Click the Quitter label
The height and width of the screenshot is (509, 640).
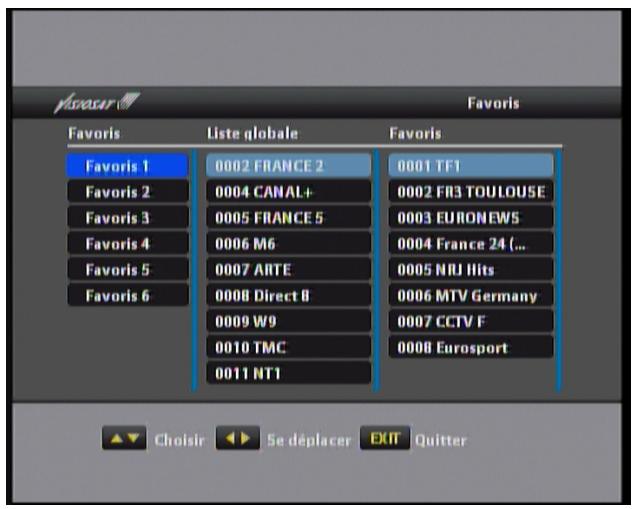click(441, 440)
